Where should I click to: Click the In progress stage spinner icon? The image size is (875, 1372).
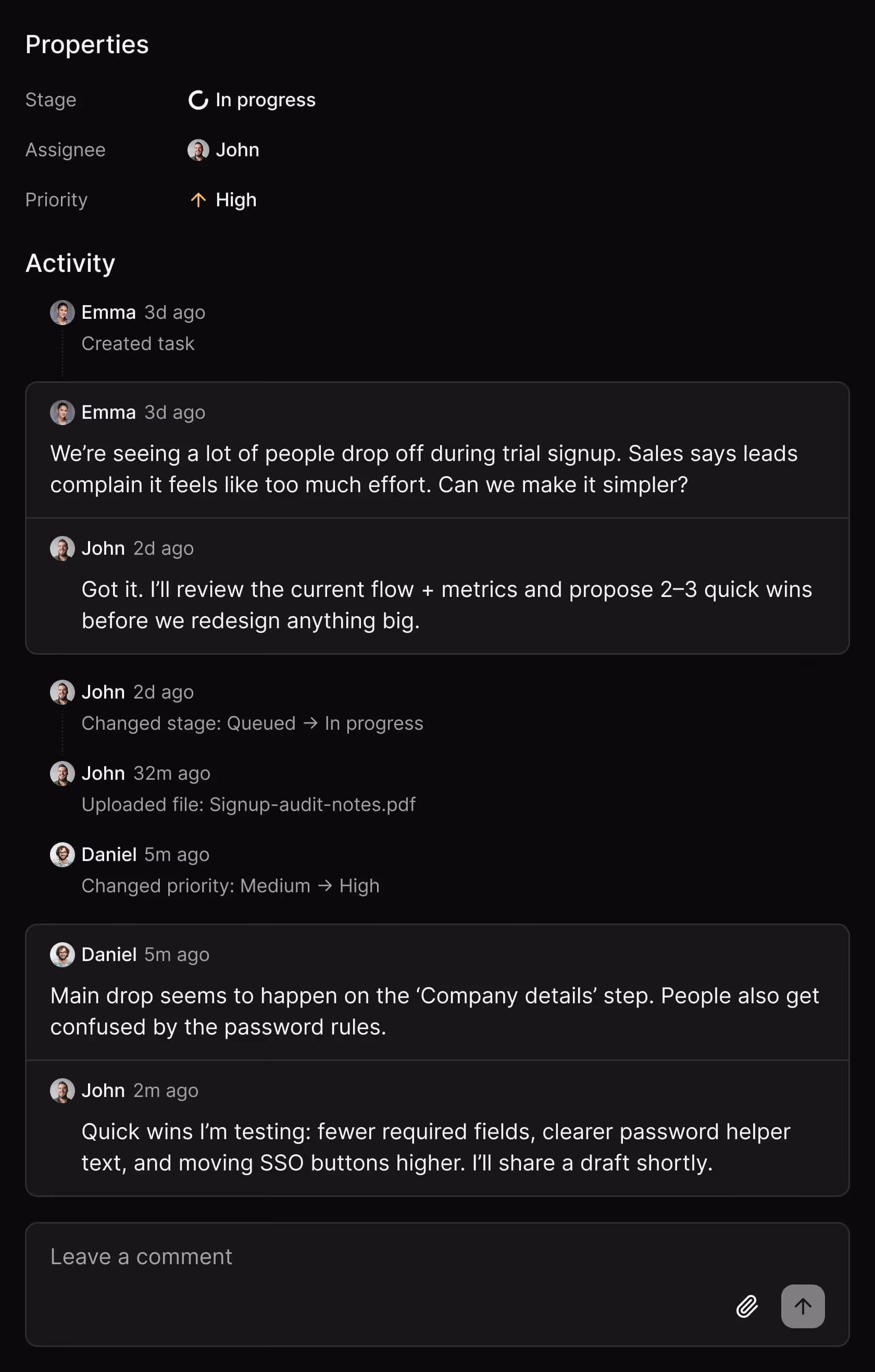point(198,101)
